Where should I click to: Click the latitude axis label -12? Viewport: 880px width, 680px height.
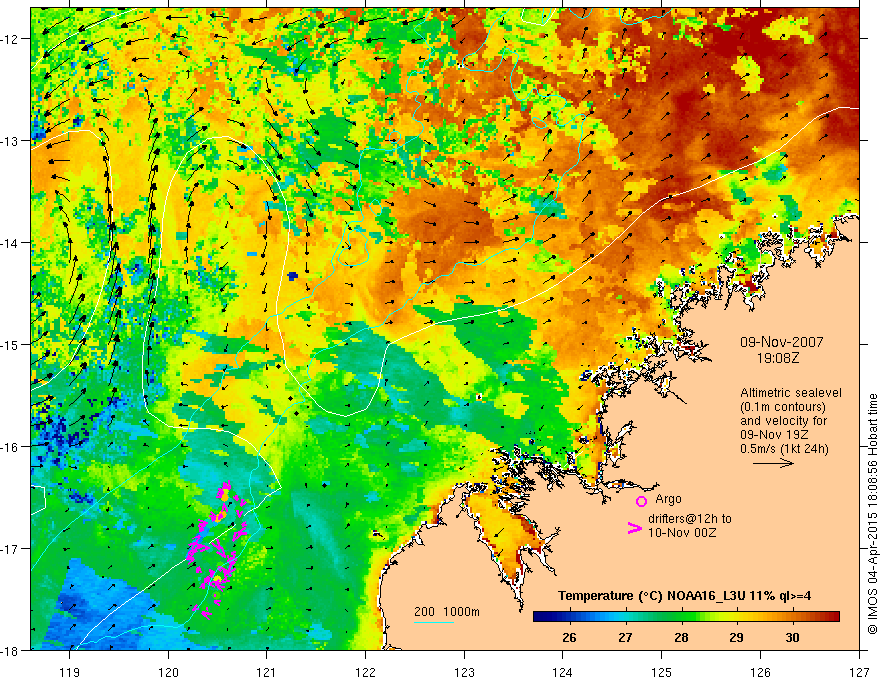click(11, 39)
